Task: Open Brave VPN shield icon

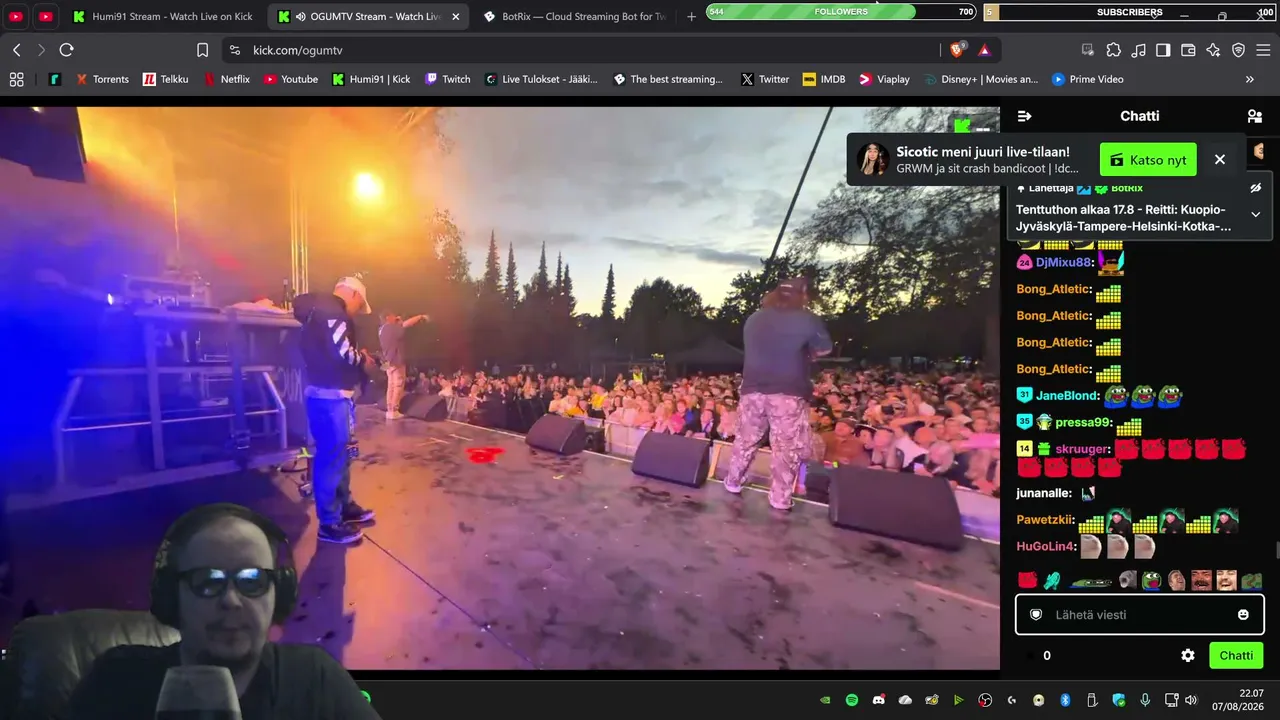Action: 1238,50
